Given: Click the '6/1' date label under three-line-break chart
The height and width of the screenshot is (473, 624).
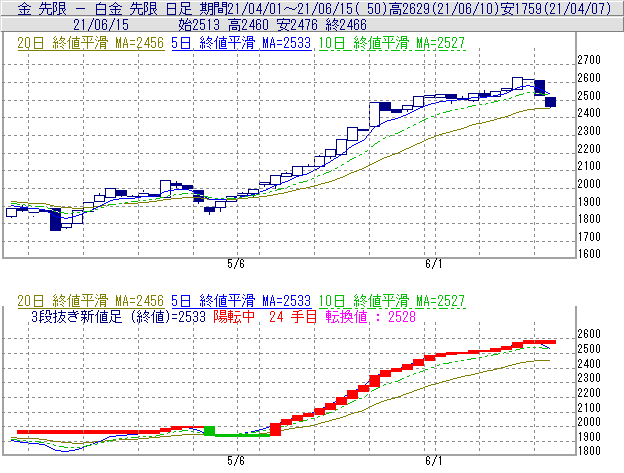Looking at the screenshot, I should (434, 461).
